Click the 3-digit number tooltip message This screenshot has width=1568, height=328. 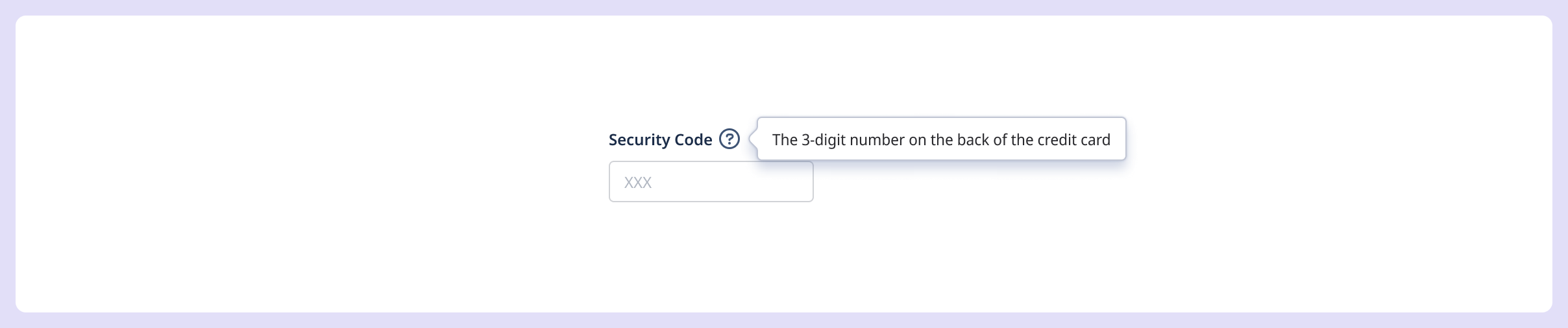point(941,139)
